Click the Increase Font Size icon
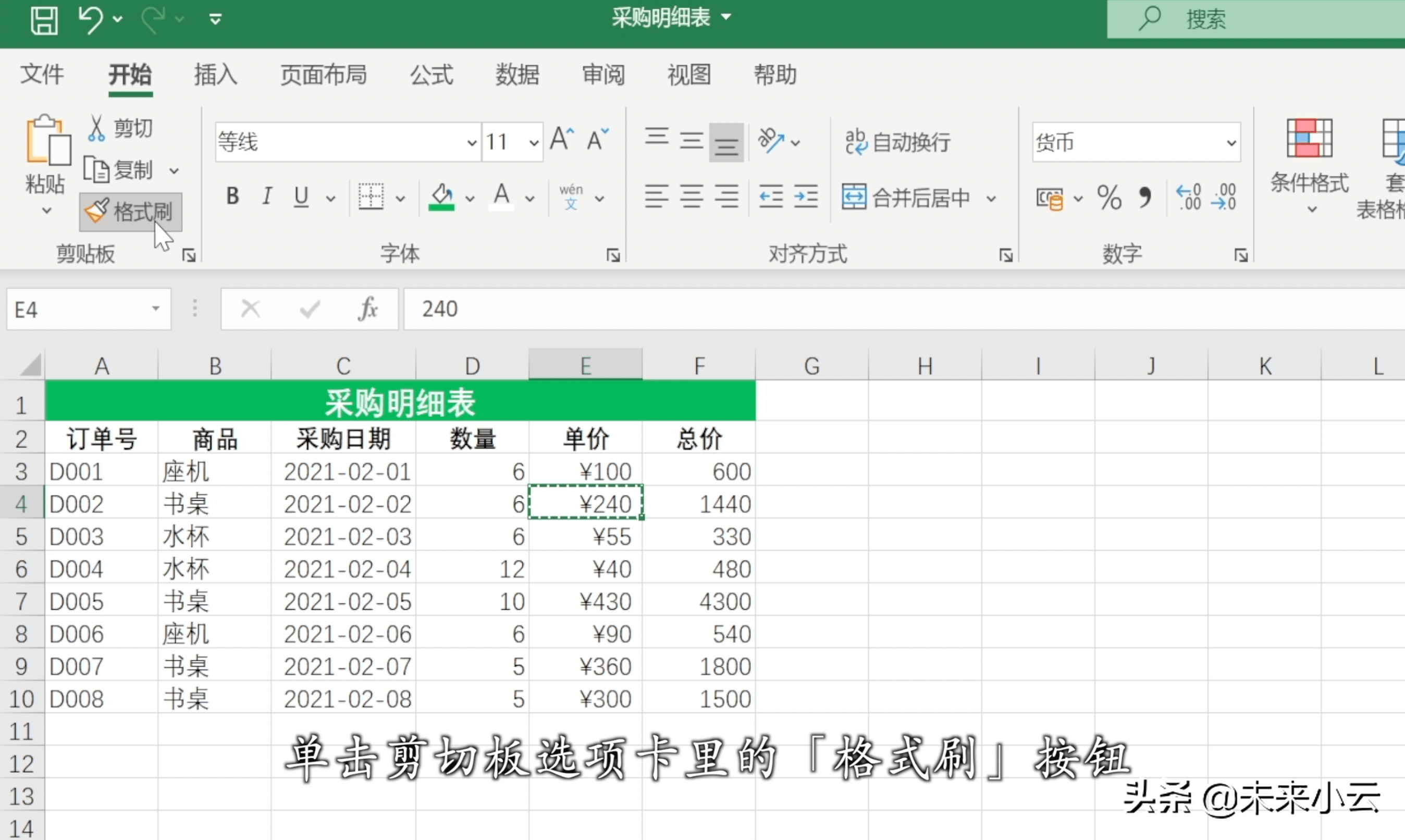 tap(562, 139)
